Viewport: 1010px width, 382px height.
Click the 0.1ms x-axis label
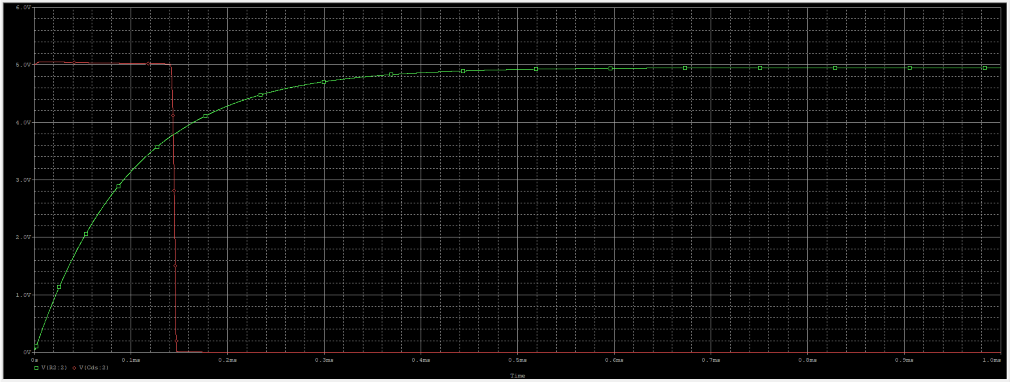point(131,360)
